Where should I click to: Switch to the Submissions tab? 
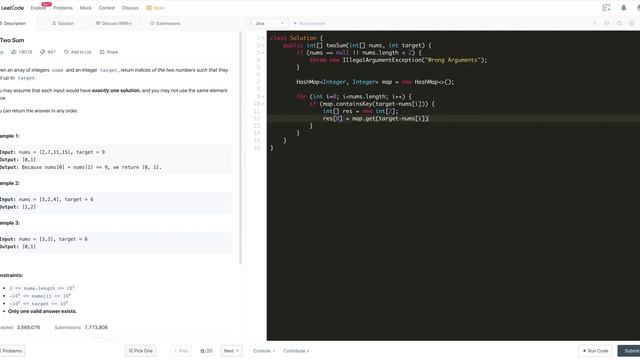point(165,23)
